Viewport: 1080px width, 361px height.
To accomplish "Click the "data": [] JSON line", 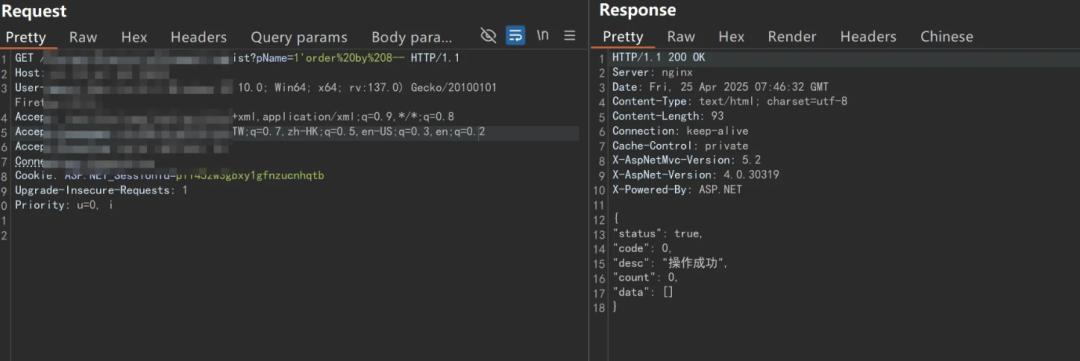I will pos(643,292).
